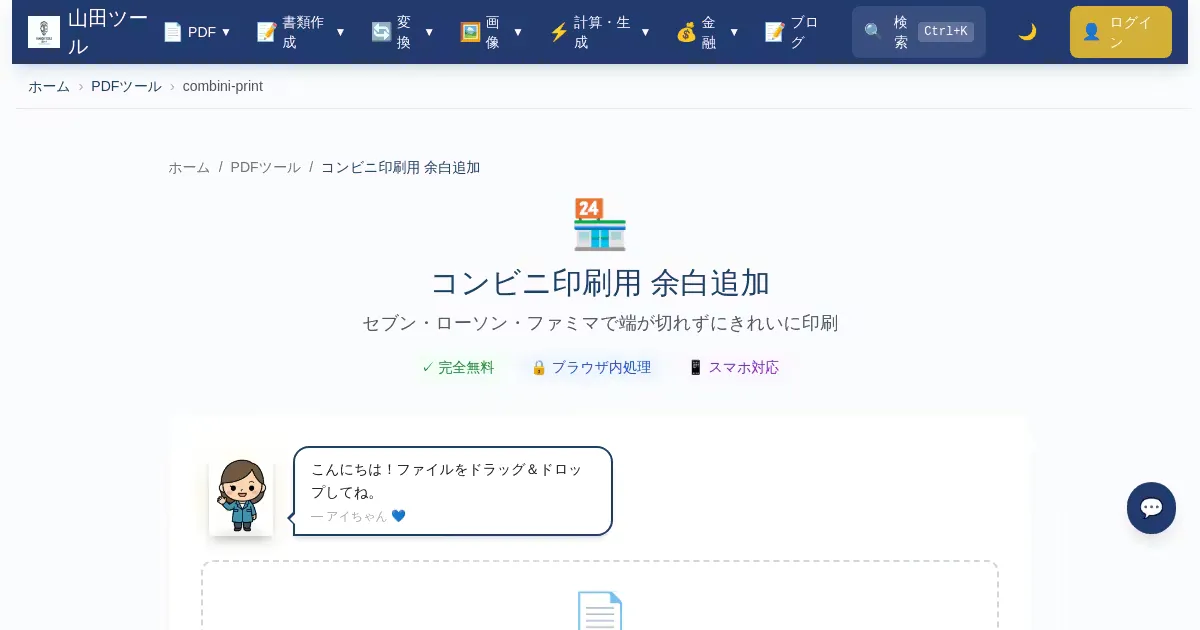Click the user icon on the login button
Image resolution: width=1200 pixels, height=630 pixels.
click(1091, 32)
